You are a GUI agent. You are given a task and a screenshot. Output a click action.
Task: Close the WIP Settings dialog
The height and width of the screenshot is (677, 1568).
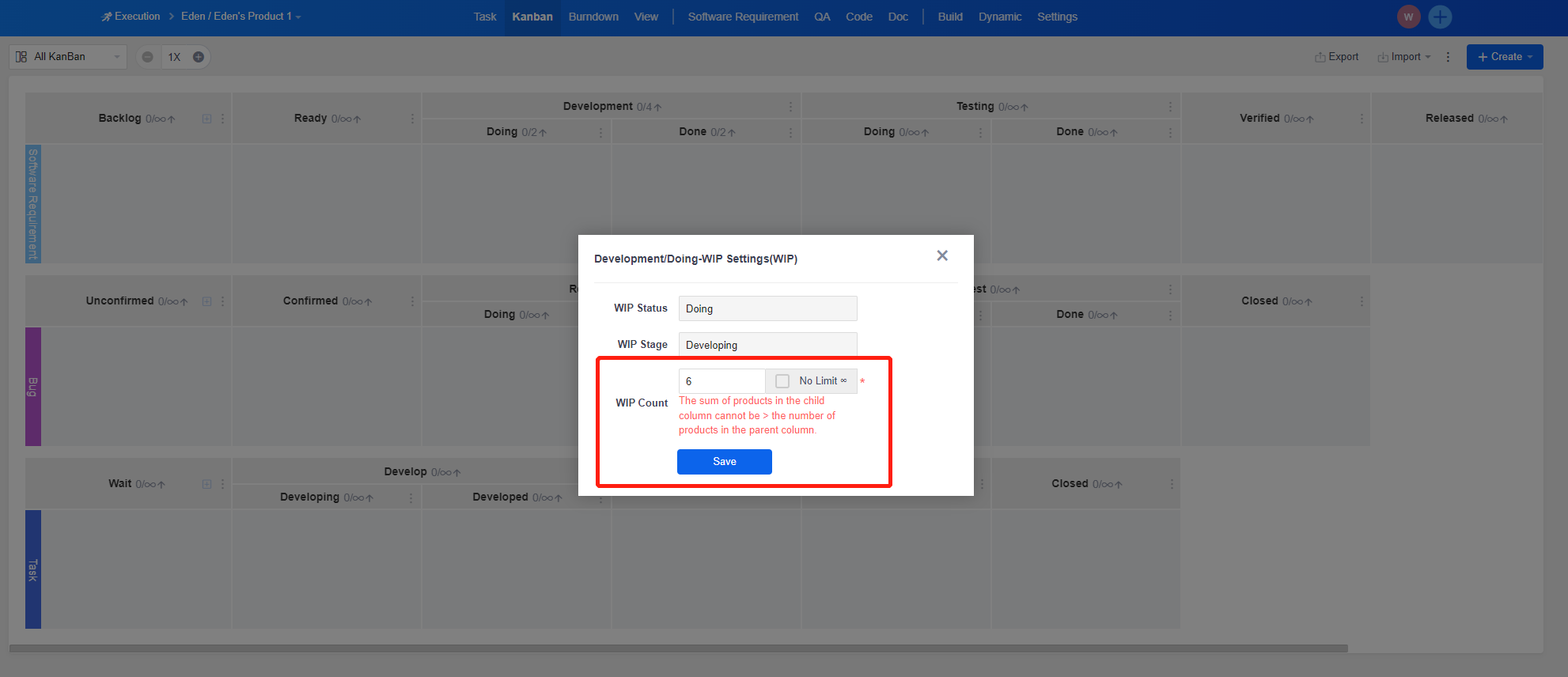(x=941, y=255)
